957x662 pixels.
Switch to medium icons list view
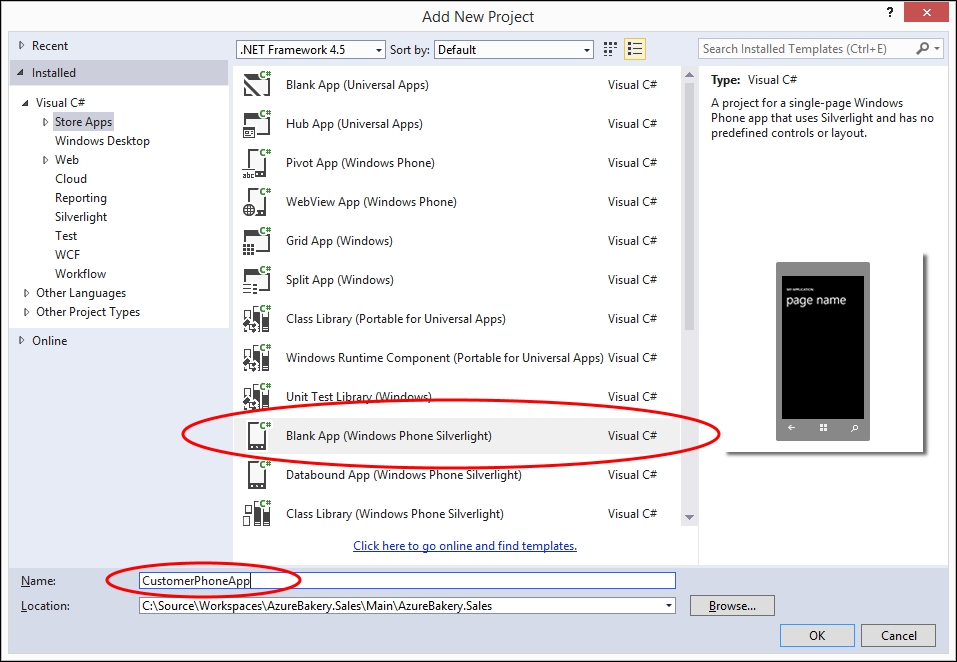pos(634,49)
